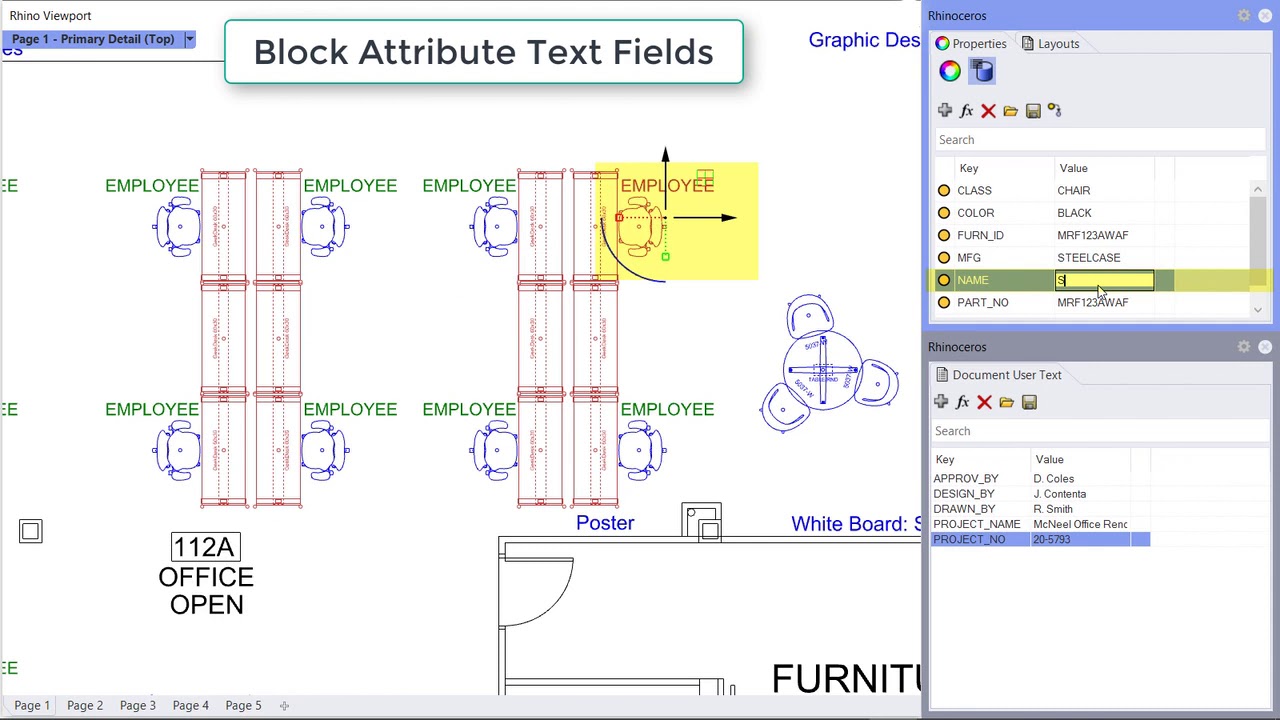Click the Search field in Document User Text
1280x720 pixels.
tap(1098, 431)
